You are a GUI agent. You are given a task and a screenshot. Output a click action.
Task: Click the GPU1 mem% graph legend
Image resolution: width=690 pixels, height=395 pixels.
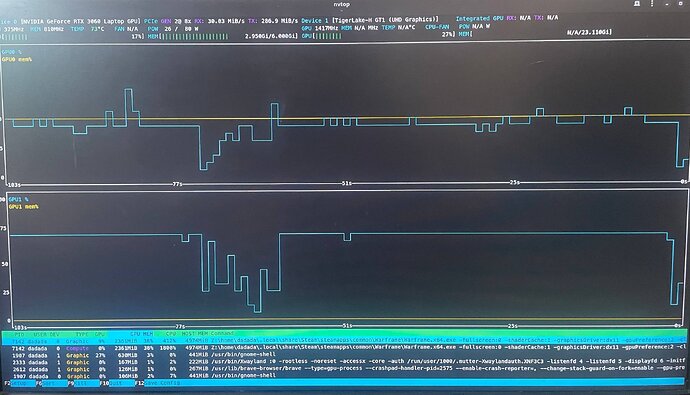point(24,206)
